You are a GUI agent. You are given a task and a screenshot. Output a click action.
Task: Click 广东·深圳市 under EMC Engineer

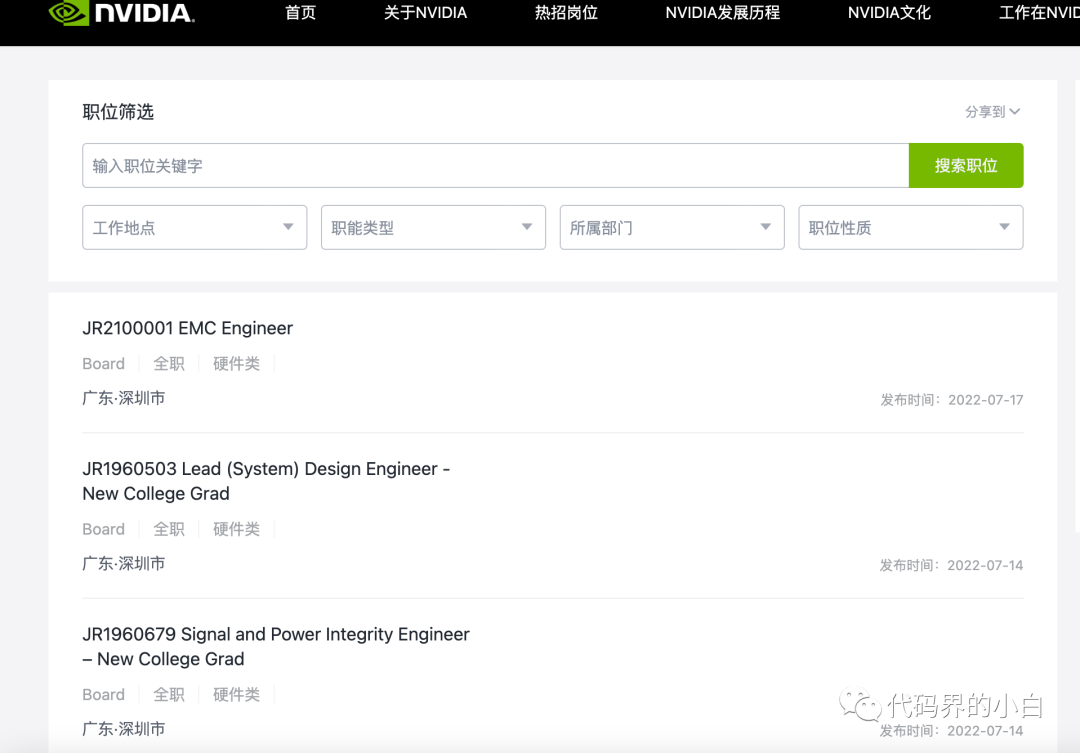(x=123, y=398)
